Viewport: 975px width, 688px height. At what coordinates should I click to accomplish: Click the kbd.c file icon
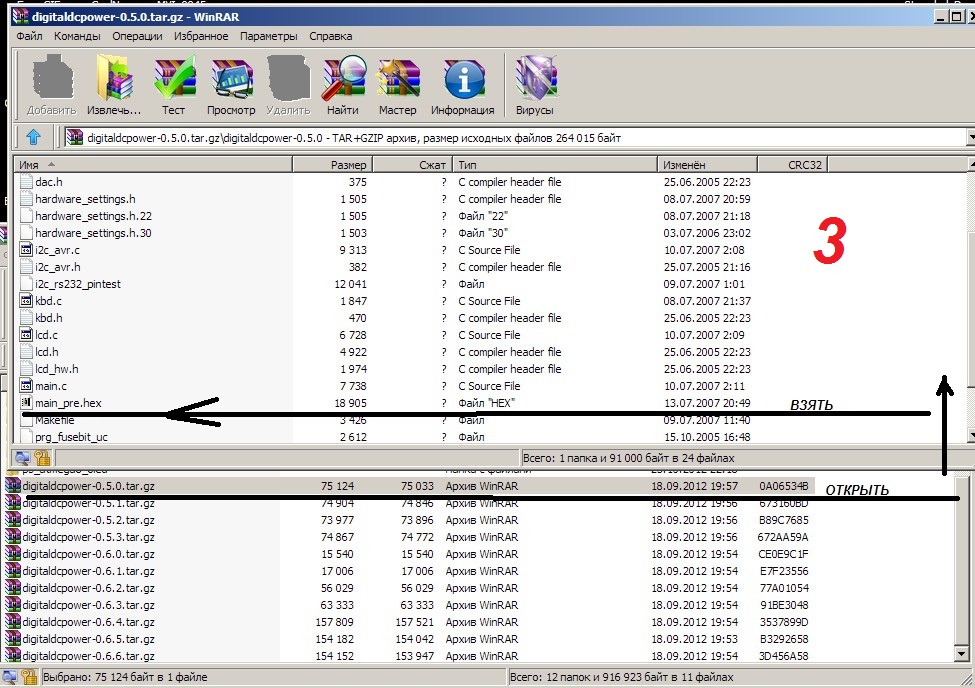tap(26, 301)
